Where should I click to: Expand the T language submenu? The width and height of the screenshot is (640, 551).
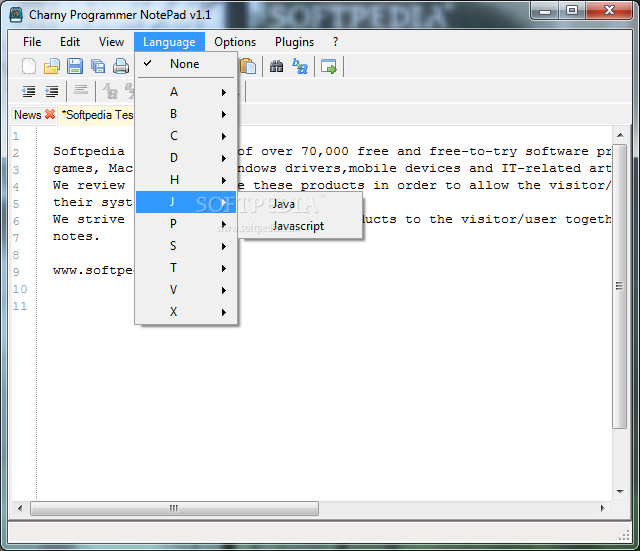tap(186, 268)
